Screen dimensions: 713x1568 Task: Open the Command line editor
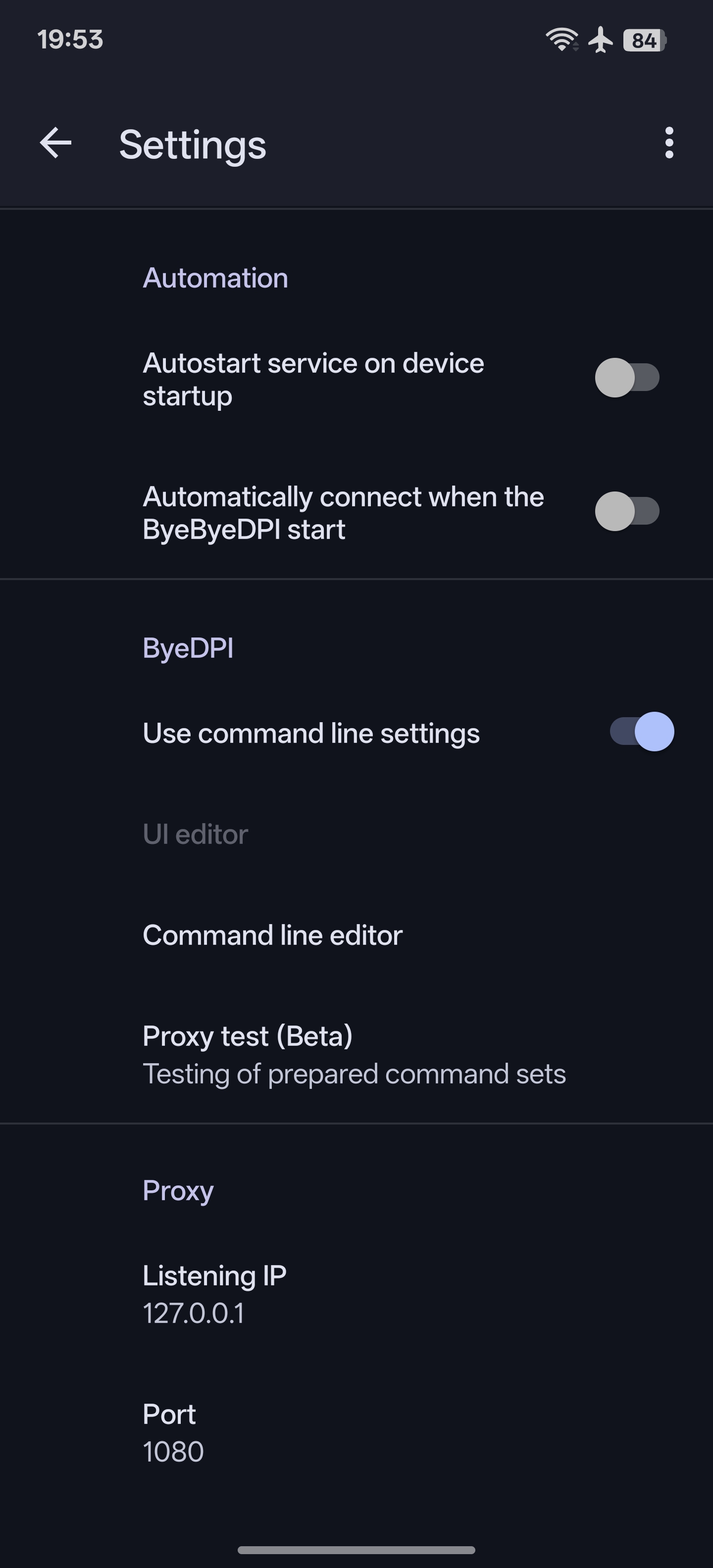273,935
